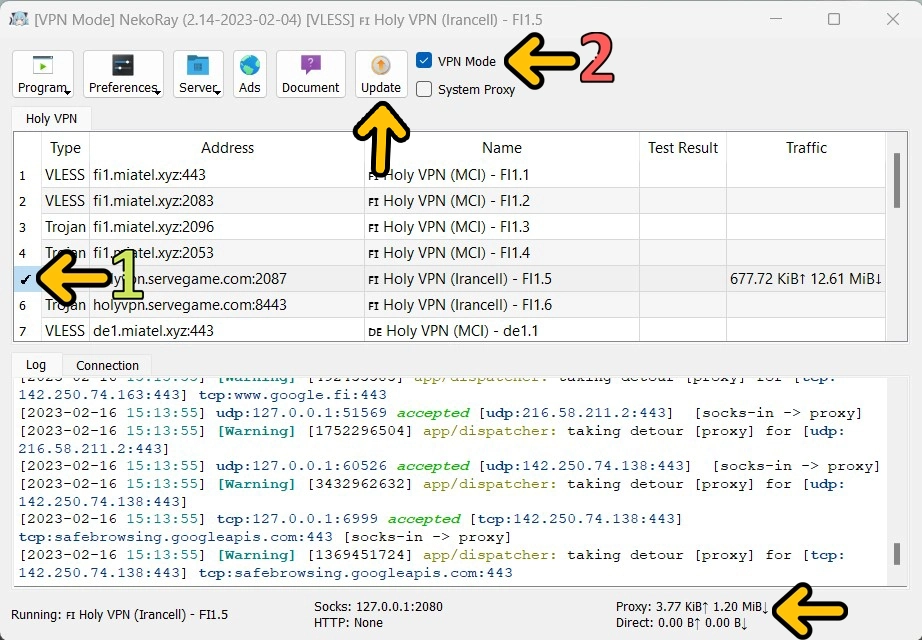Image resolution: width=922 pixels, height=640 pixels.
Task: Click the Update icon
Action: 380,66
